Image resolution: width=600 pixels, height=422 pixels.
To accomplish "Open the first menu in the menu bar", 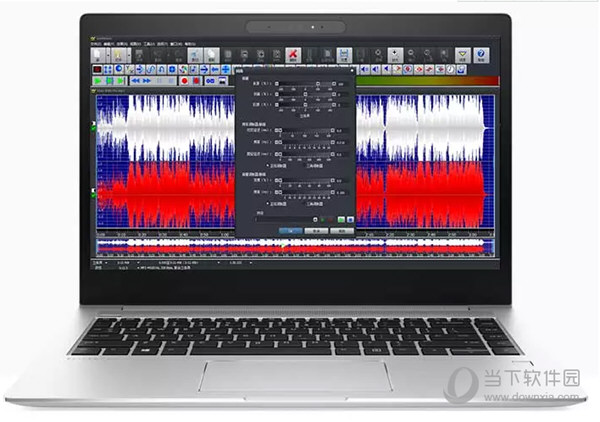I will 96,44.
